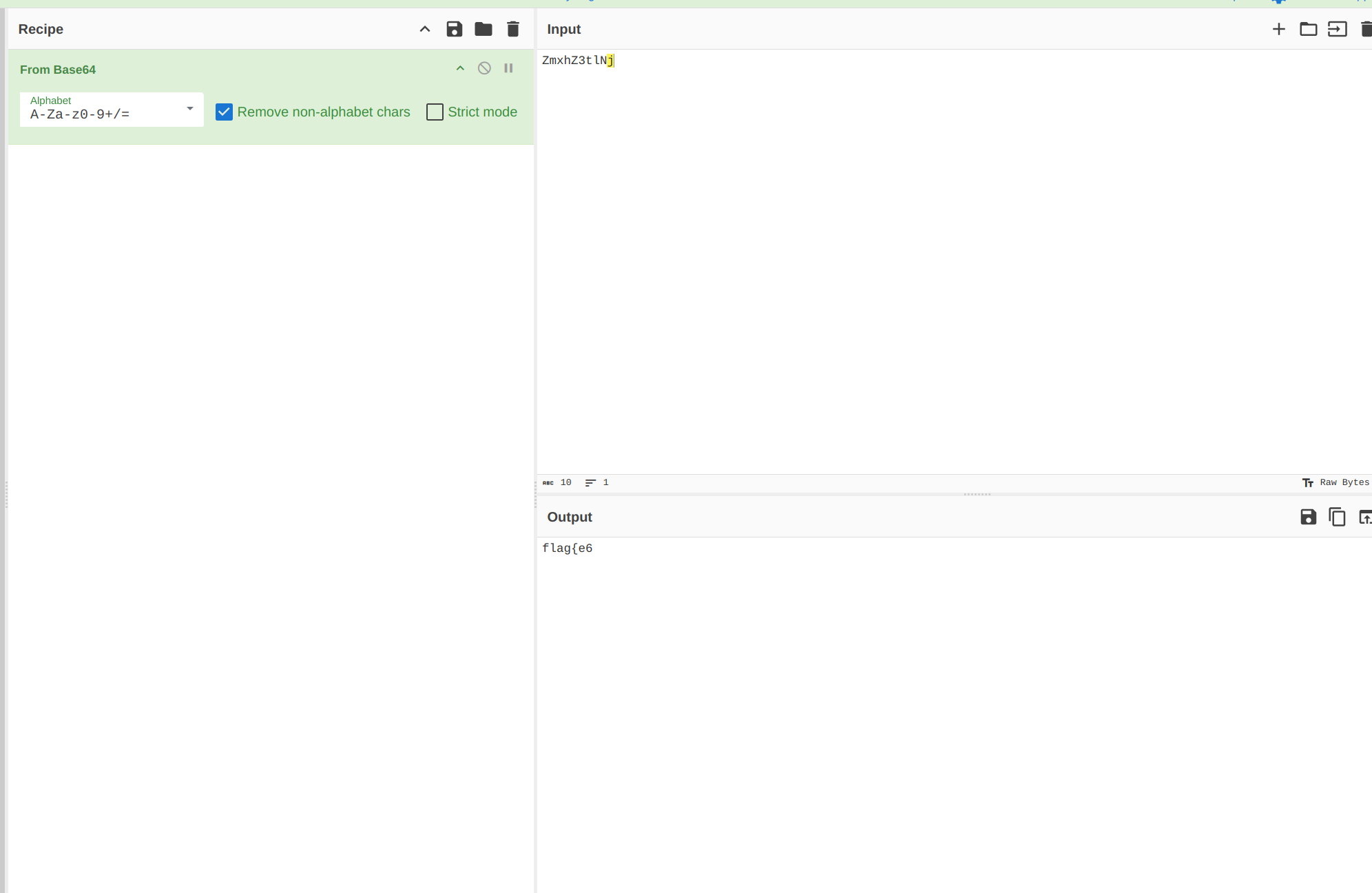This screenshot has height=893, width=1372.
Task: Click the pane divider between Input and Output
Action: [x=977, y=494]
